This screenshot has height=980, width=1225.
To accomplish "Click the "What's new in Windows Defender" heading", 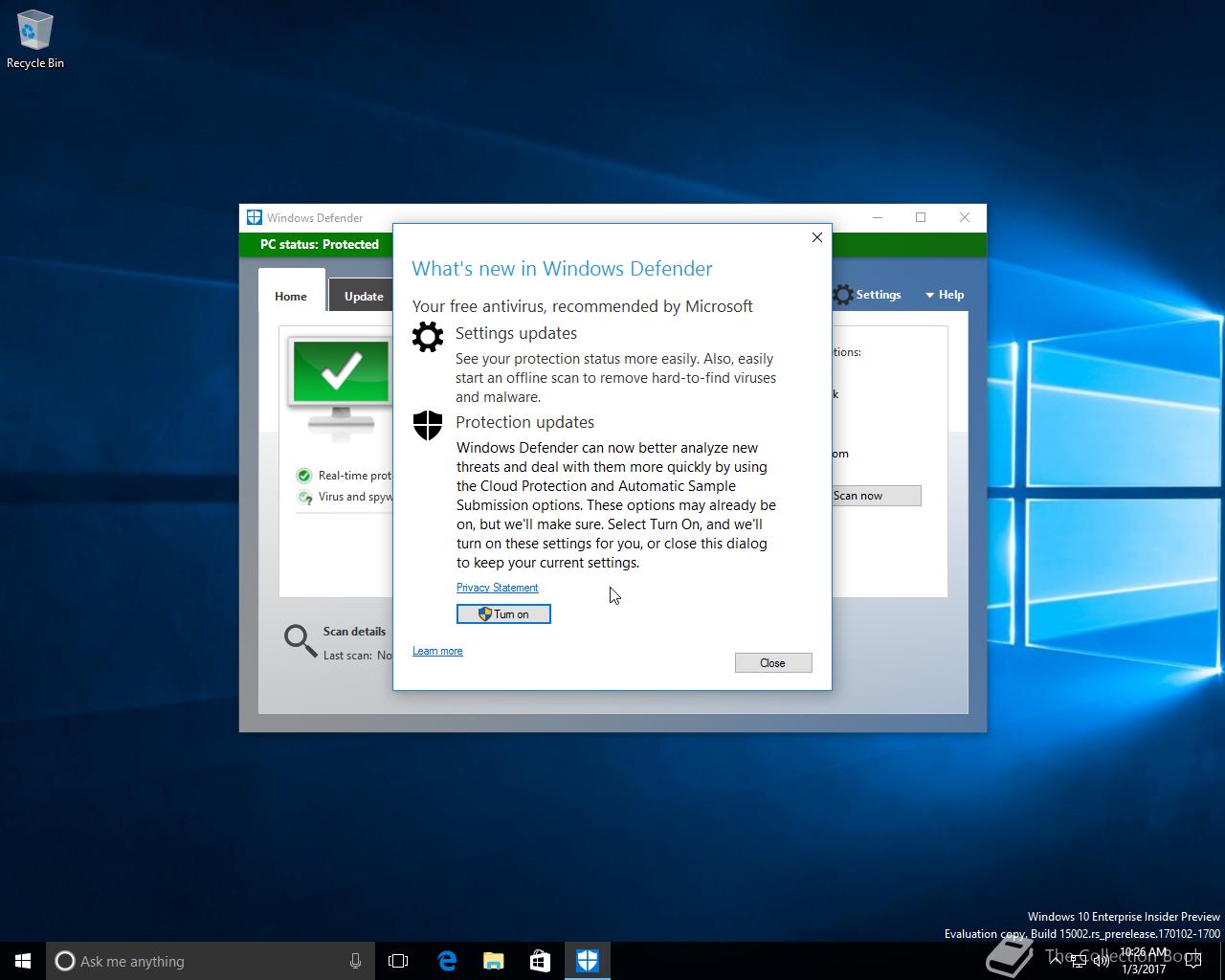I will point(562,269).
